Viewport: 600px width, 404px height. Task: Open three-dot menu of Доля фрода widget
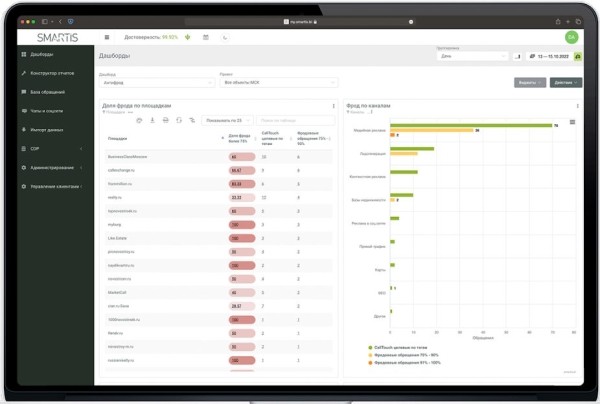click(333, 104)
